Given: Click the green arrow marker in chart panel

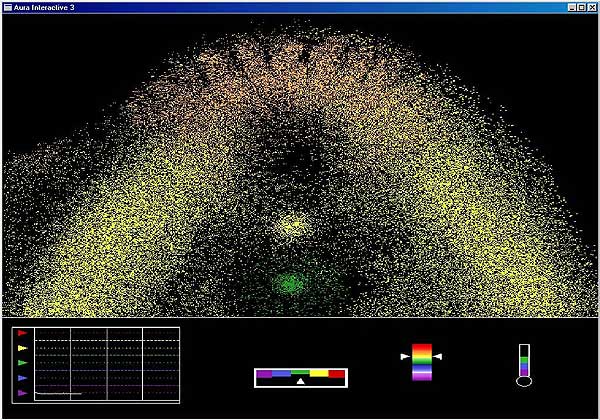Looking at the screenshot, I should [22, 363].
